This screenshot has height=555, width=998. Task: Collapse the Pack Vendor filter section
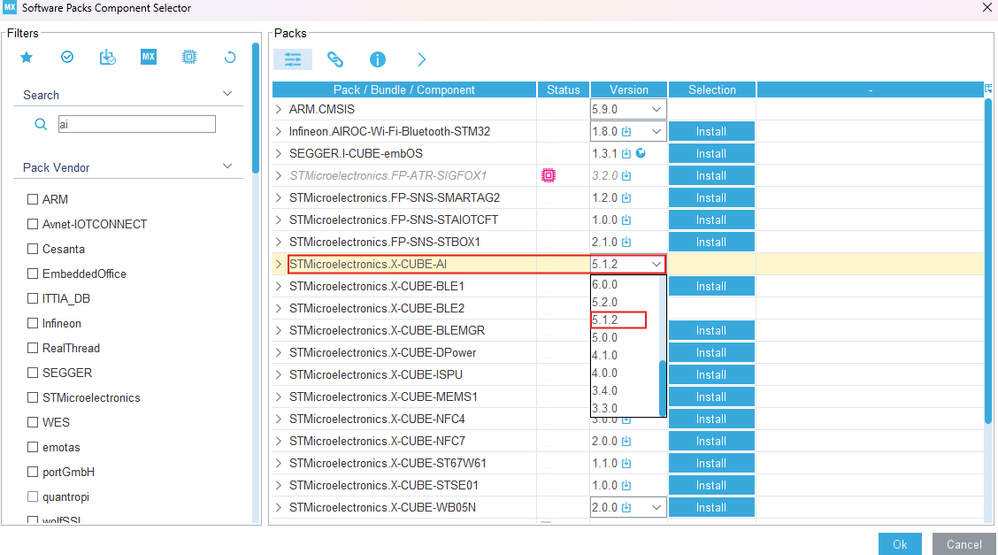[x=227, y=167]
